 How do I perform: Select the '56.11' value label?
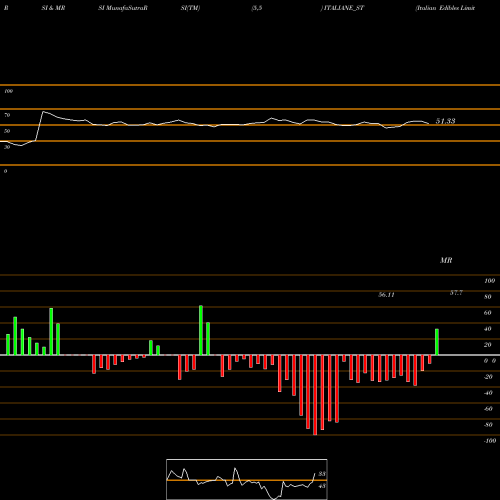pos(386,295)
